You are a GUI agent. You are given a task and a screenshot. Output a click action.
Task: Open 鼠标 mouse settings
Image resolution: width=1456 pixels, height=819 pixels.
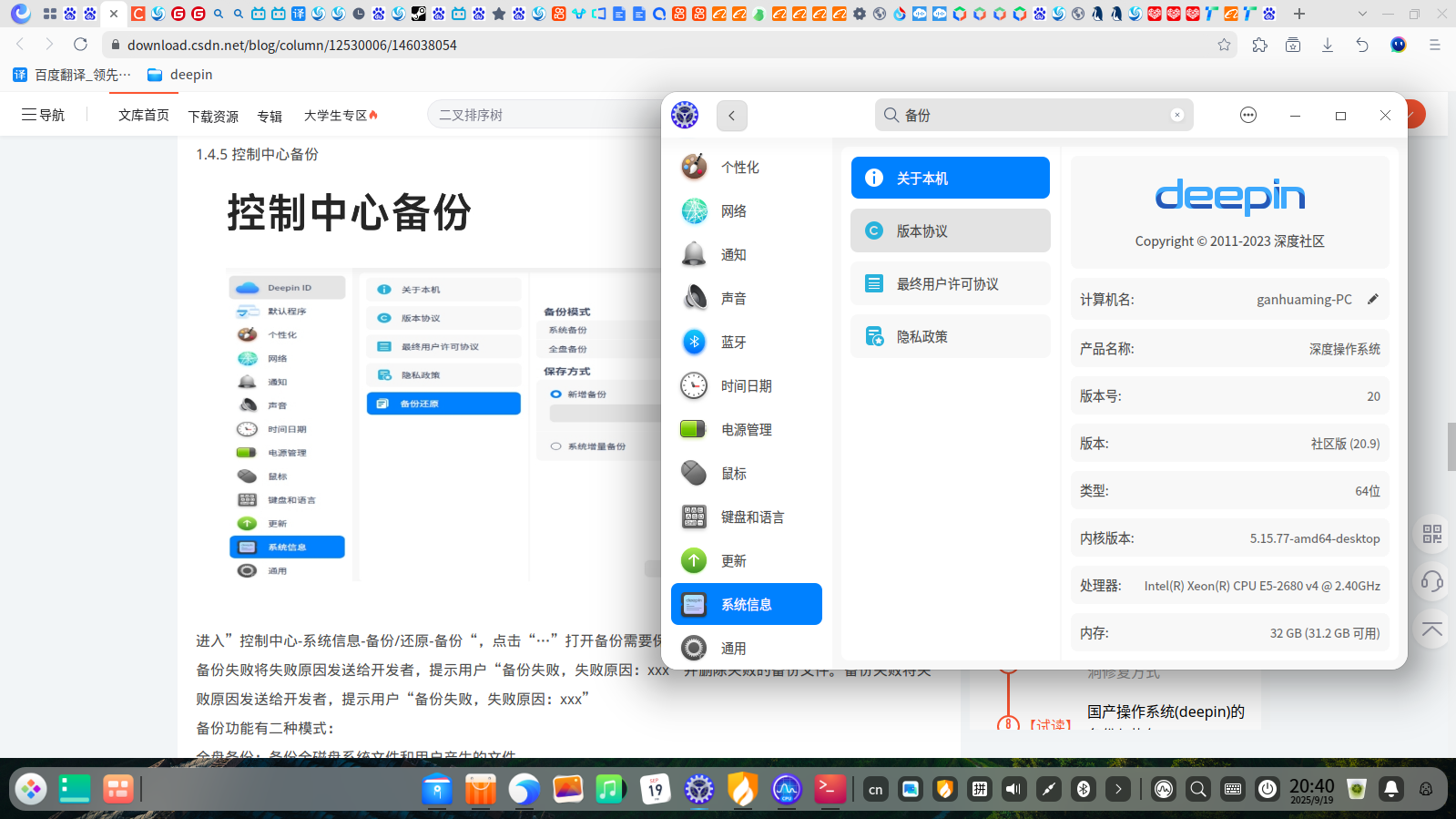[746, 474]
